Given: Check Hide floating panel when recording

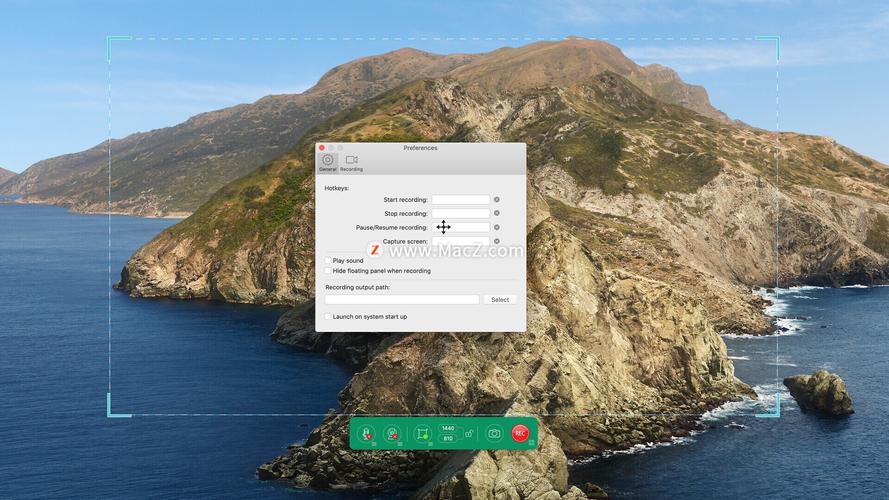Looking at the screenshot, I should pos(328,271).
